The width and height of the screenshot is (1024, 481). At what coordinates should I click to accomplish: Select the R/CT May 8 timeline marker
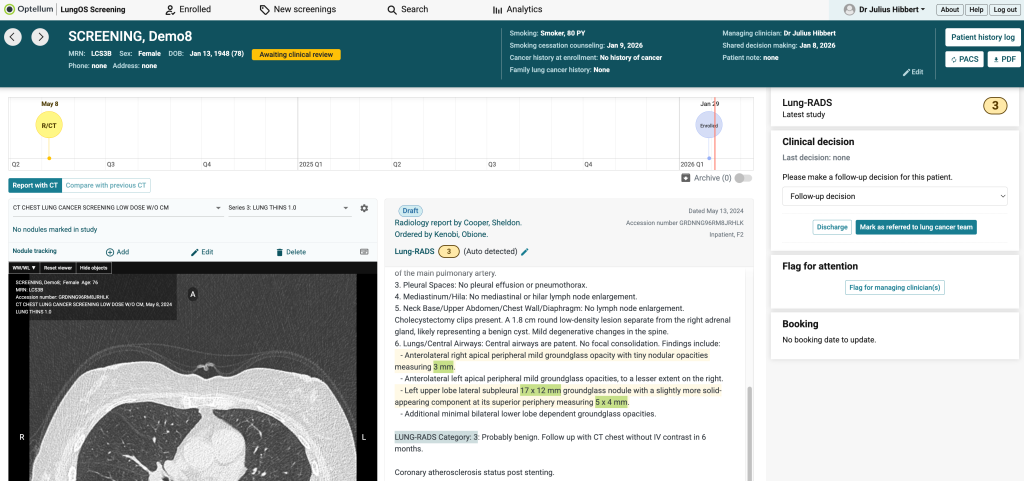point(49,124)
